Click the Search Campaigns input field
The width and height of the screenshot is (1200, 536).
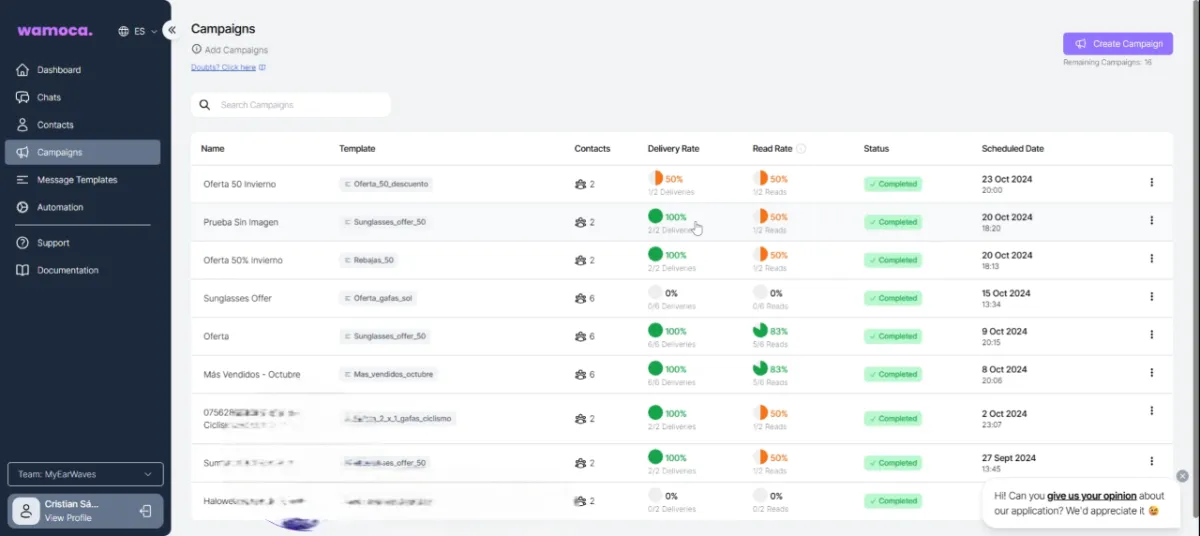(291, 105)
